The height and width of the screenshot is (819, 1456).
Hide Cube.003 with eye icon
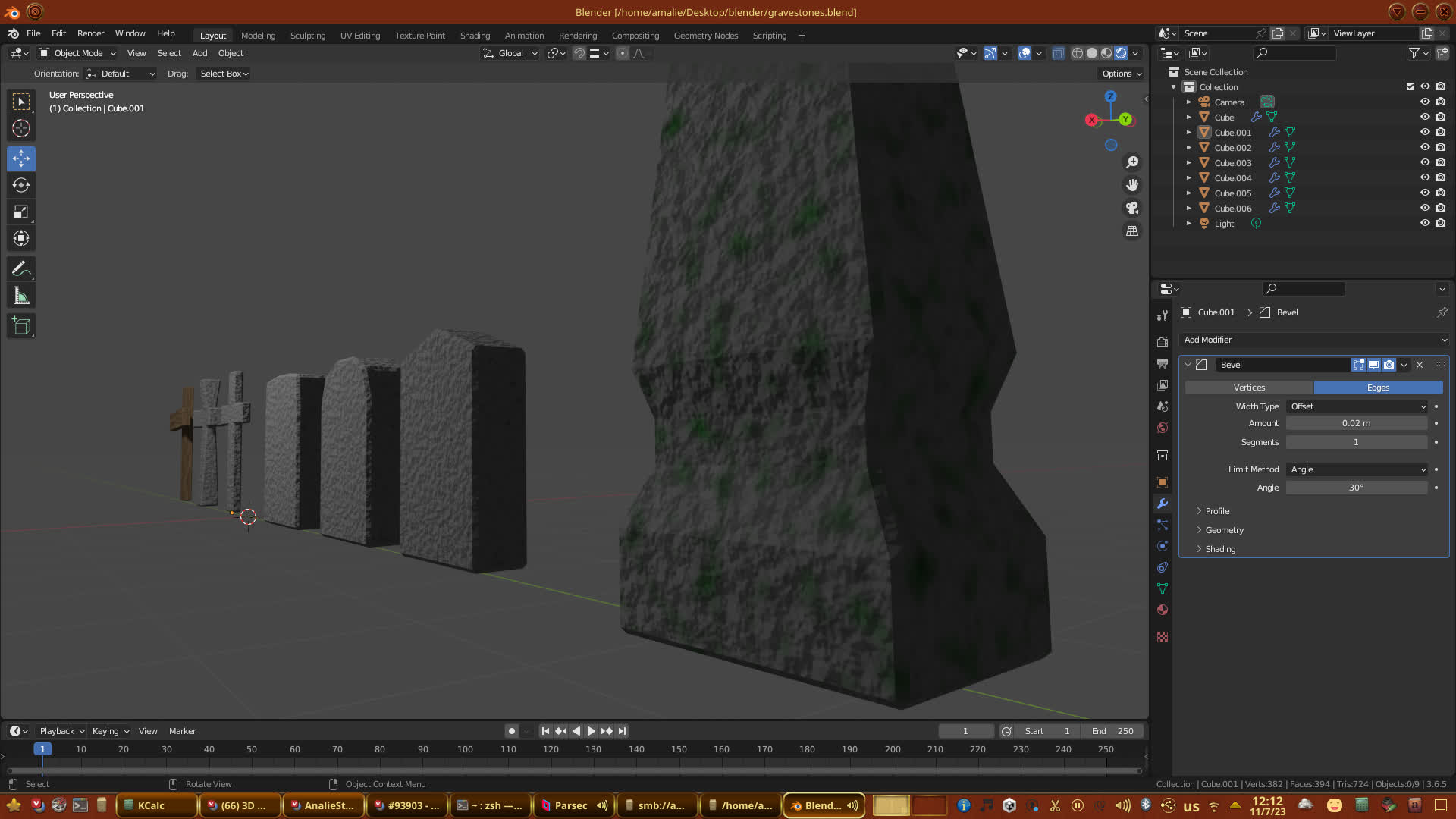1425,162
